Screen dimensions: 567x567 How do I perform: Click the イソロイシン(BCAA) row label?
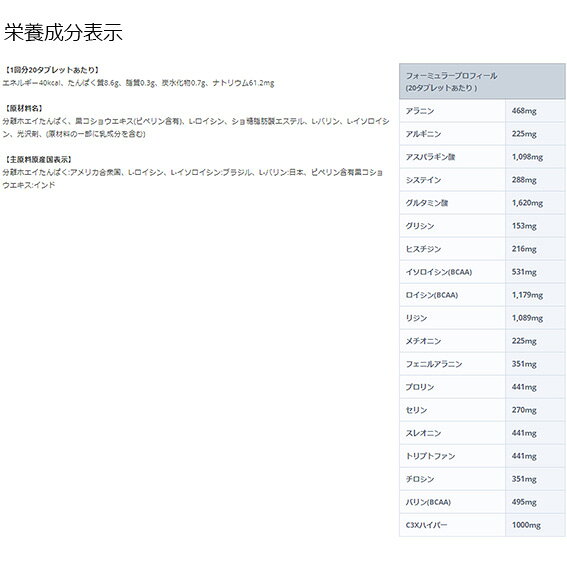[439, 272]
